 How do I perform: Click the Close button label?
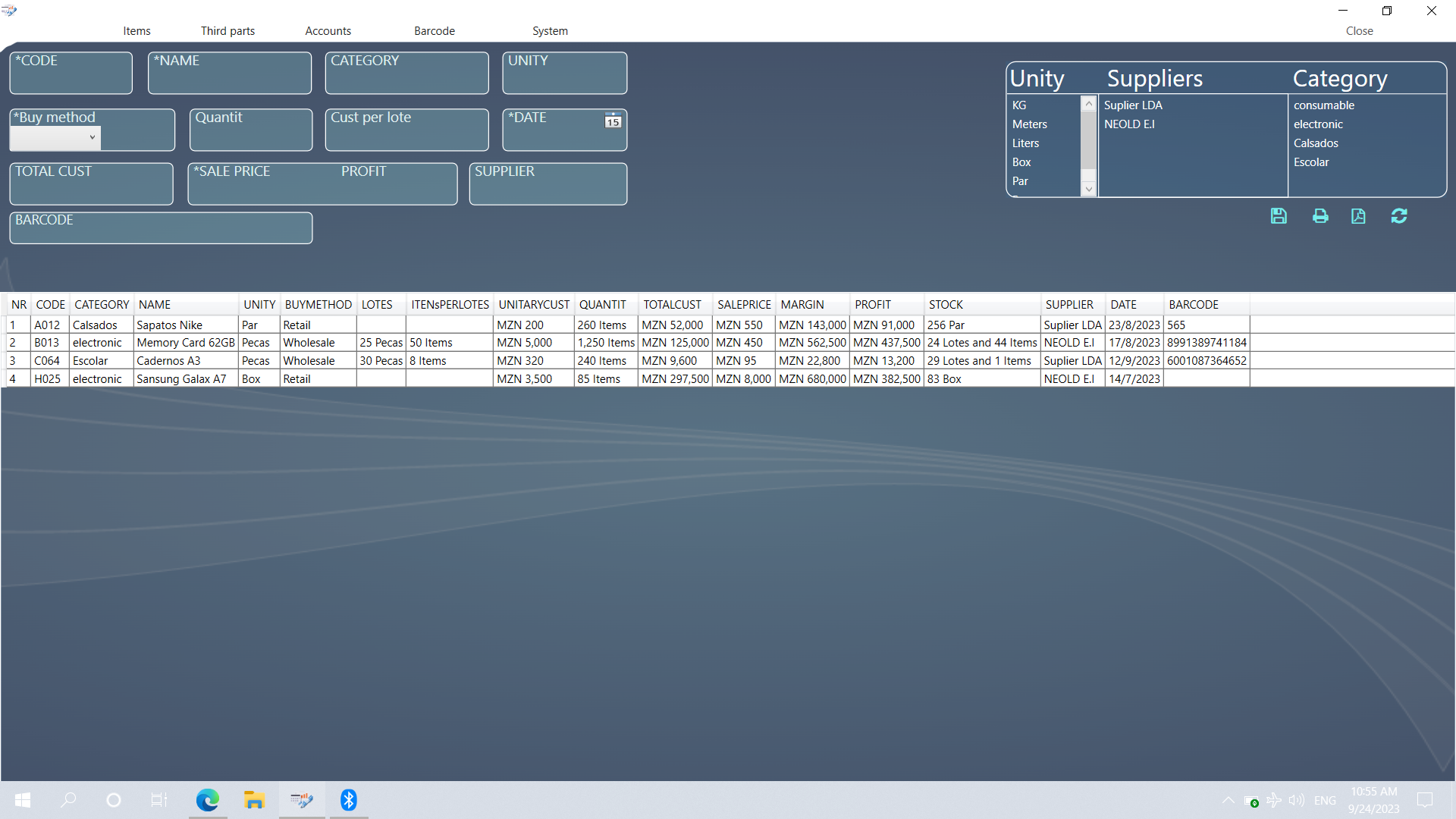point(1359,31)
